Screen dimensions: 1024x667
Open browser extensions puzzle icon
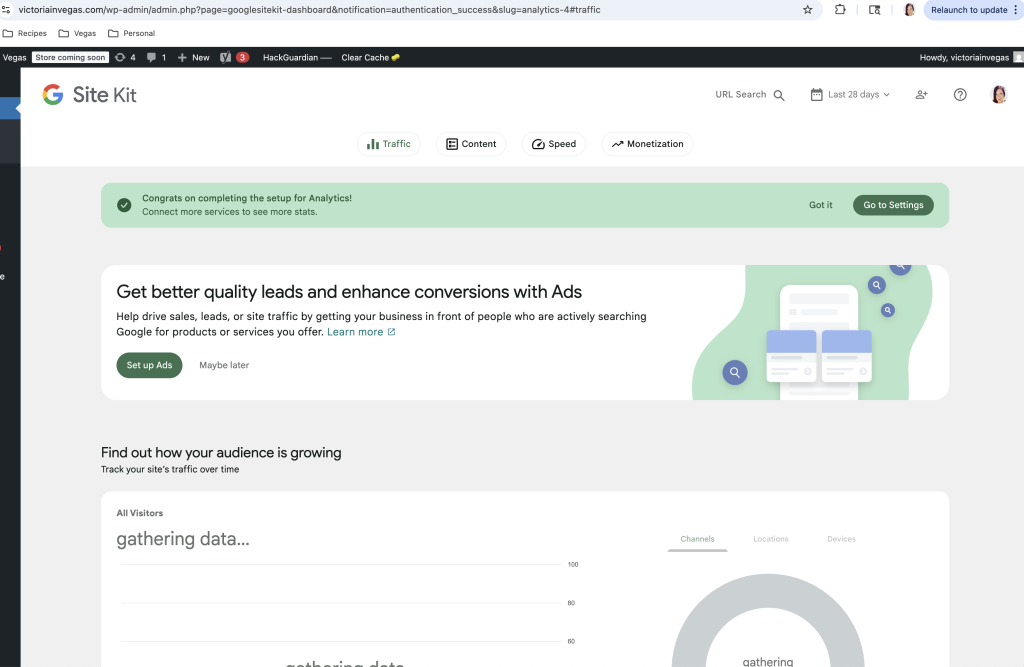840,10
